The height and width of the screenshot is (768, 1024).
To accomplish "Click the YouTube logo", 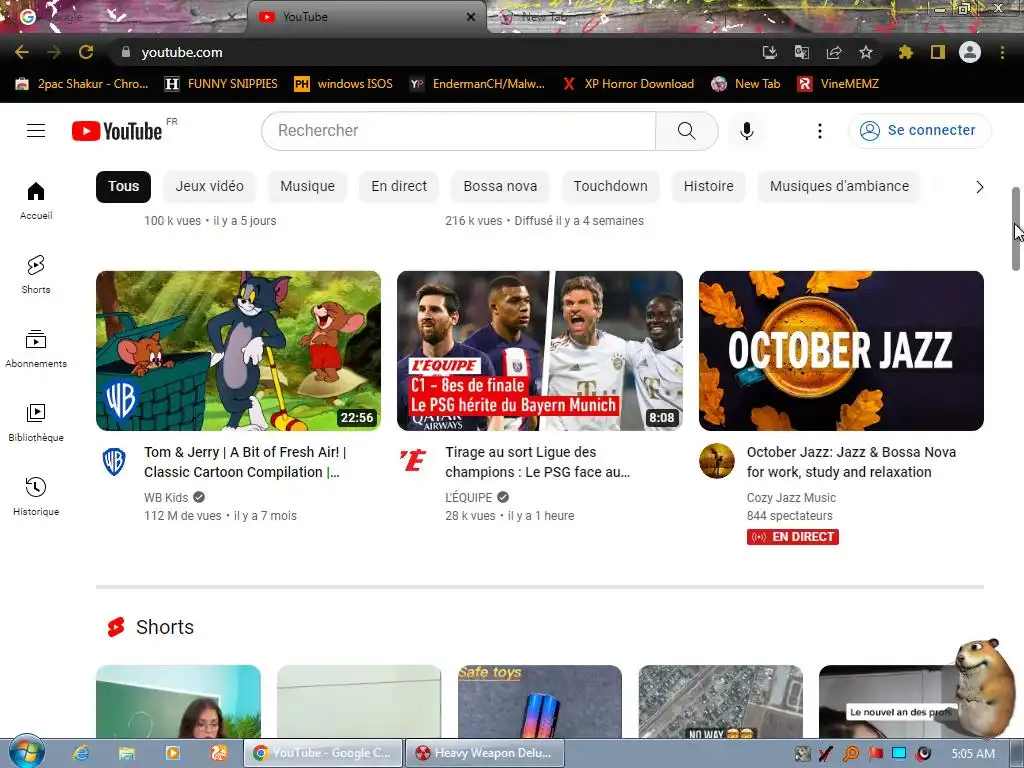I will 117,131.
